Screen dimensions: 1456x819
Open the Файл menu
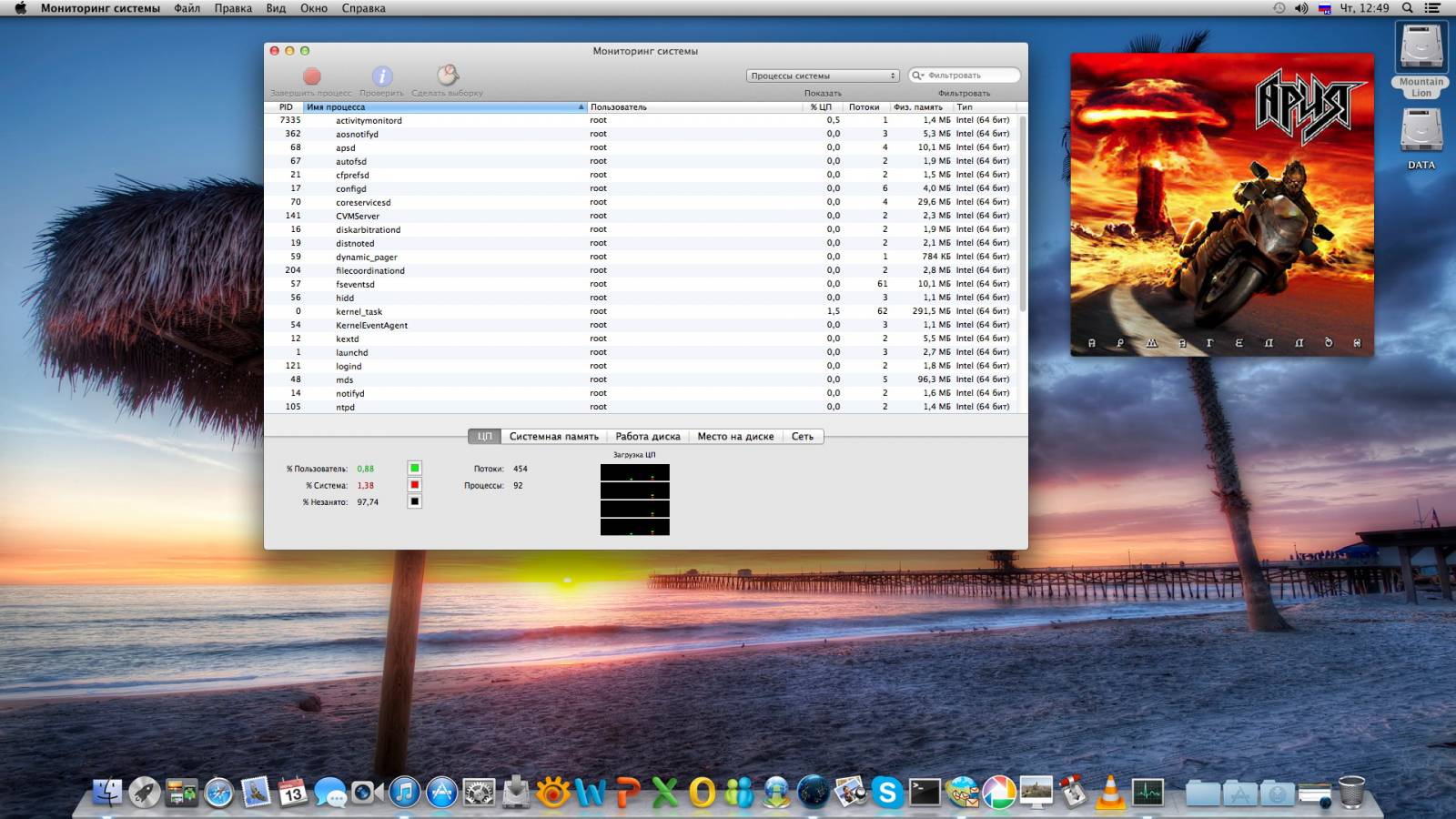pyautogui.click(x=187, y=8)
